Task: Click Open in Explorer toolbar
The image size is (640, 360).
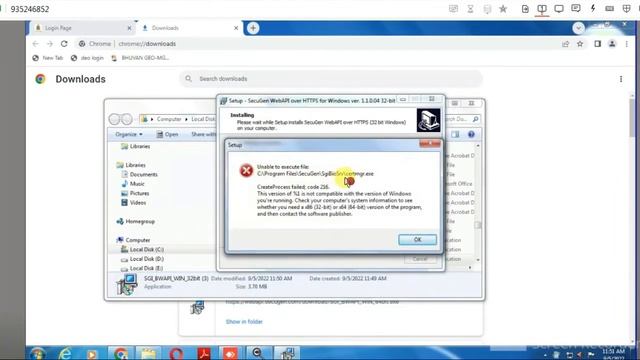Action: tap(168, 134)
